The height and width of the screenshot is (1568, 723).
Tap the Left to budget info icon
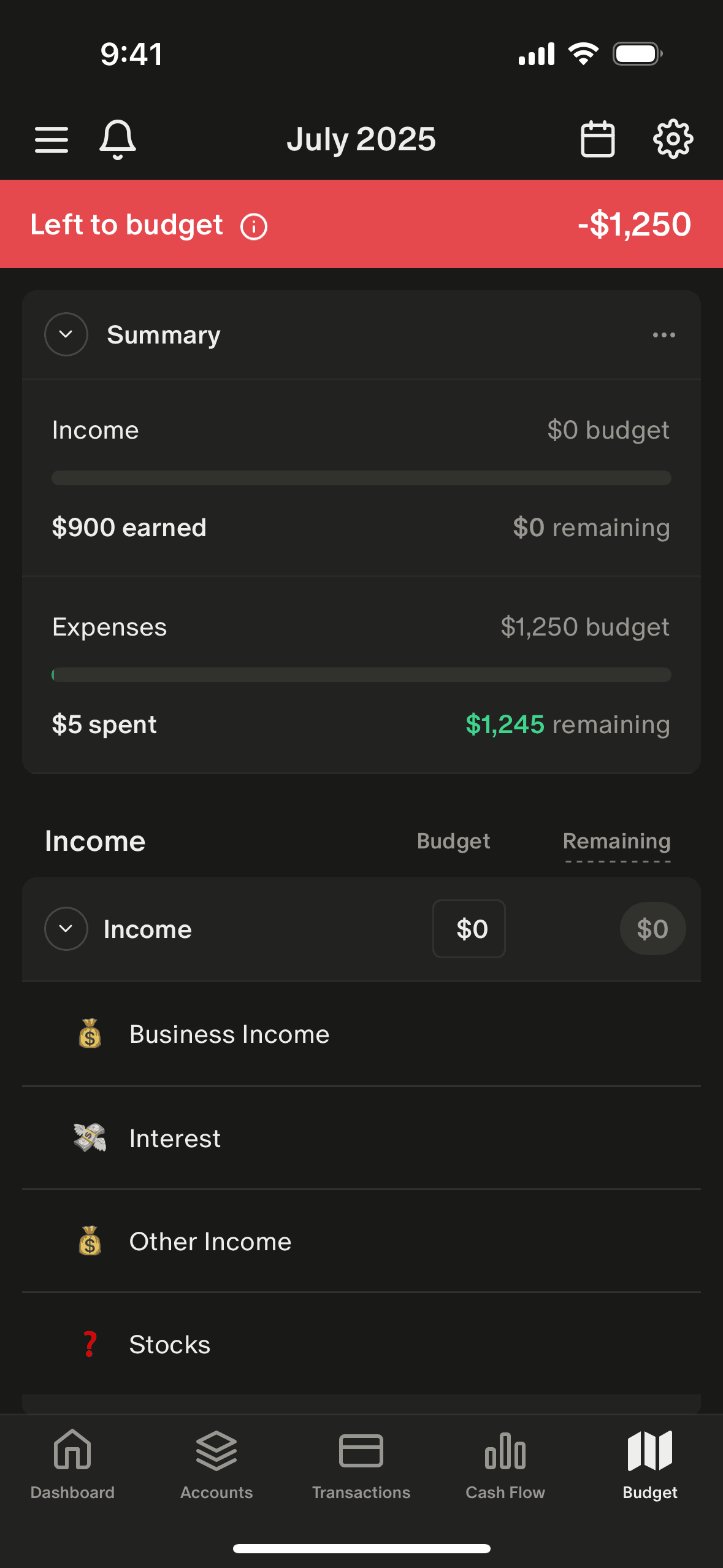coord(254,226)
